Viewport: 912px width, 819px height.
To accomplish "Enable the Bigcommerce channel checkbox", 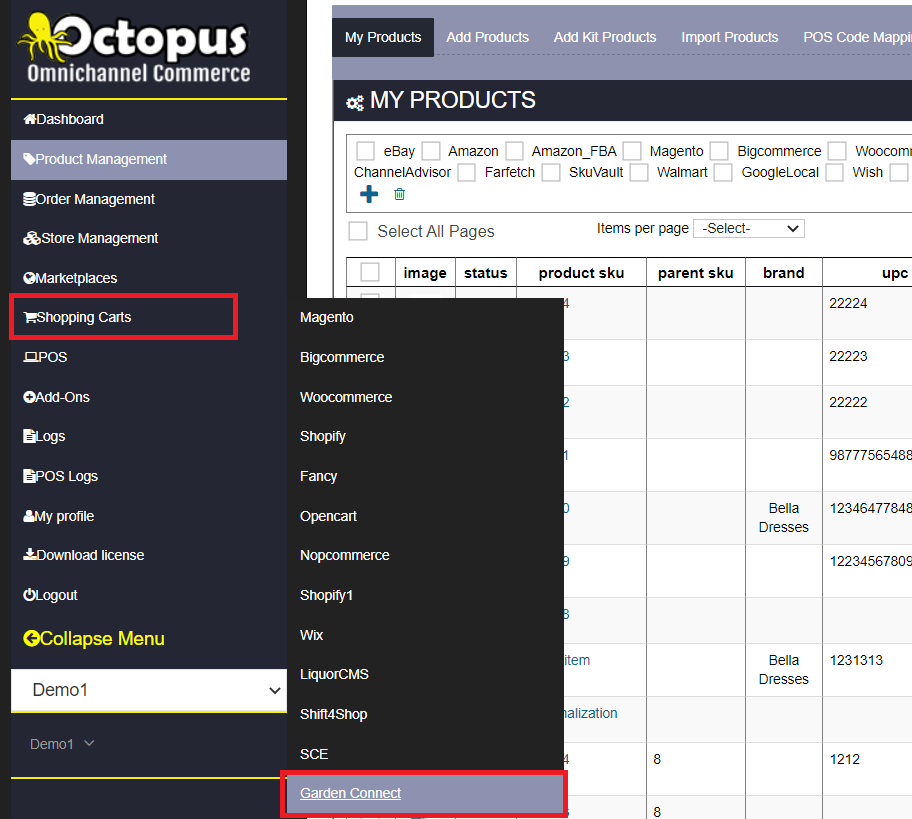I will coord(719,151).
